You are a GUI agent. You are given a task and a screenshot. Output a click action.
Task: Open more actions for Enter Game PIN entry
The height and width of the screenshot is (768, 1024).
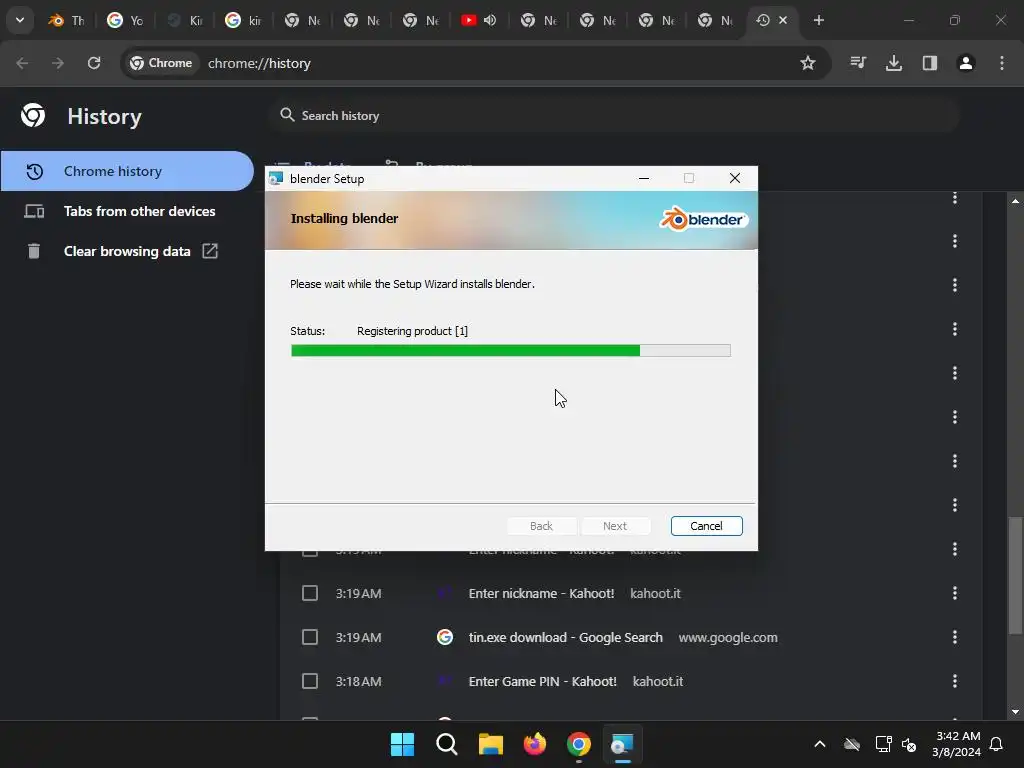[x=955, y=681]
